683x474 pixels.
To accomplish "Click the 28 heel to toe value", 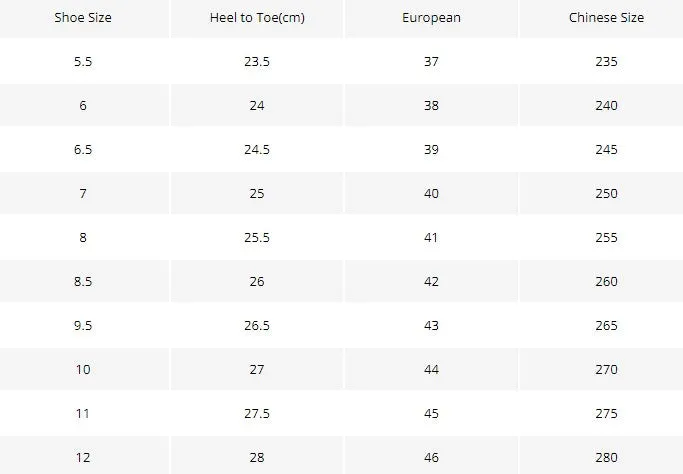I will coord(257,457).
